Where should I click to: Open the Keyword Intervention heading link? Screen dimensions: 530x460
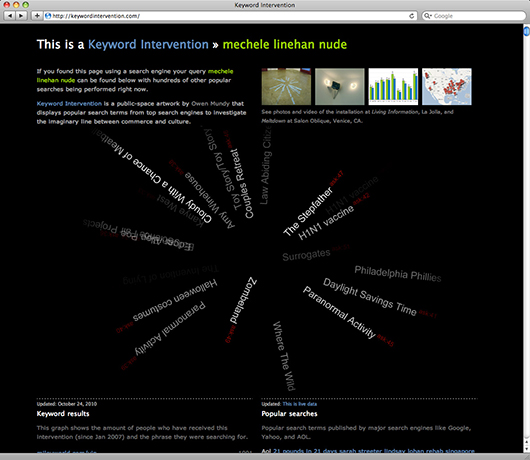[x=148, y=45]
